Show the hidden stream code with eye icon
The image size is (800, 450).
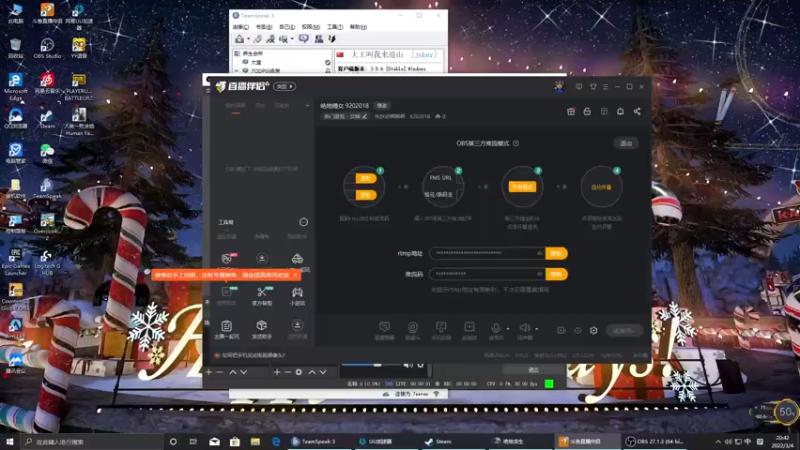tap(539, 274)
